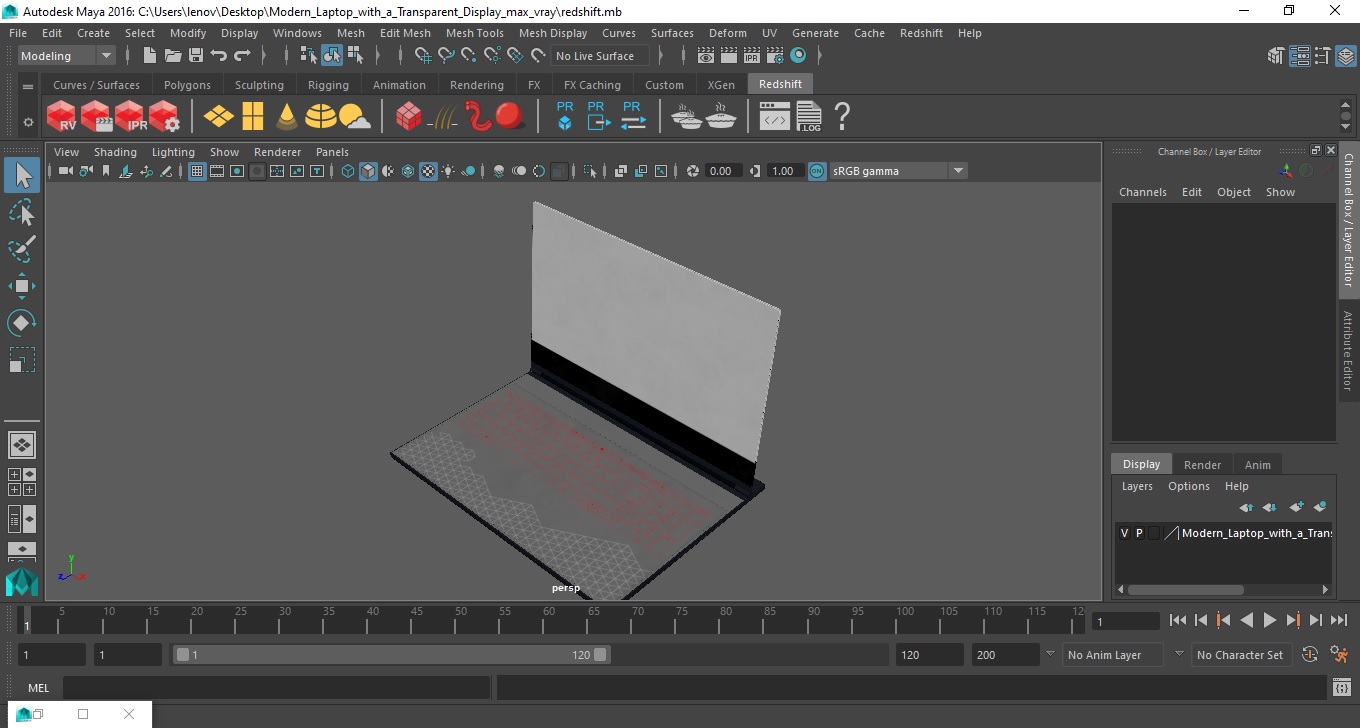Screen dimensions: 1360x728
Task: Select the Paint Selection tool
Action: click(22, 249)
